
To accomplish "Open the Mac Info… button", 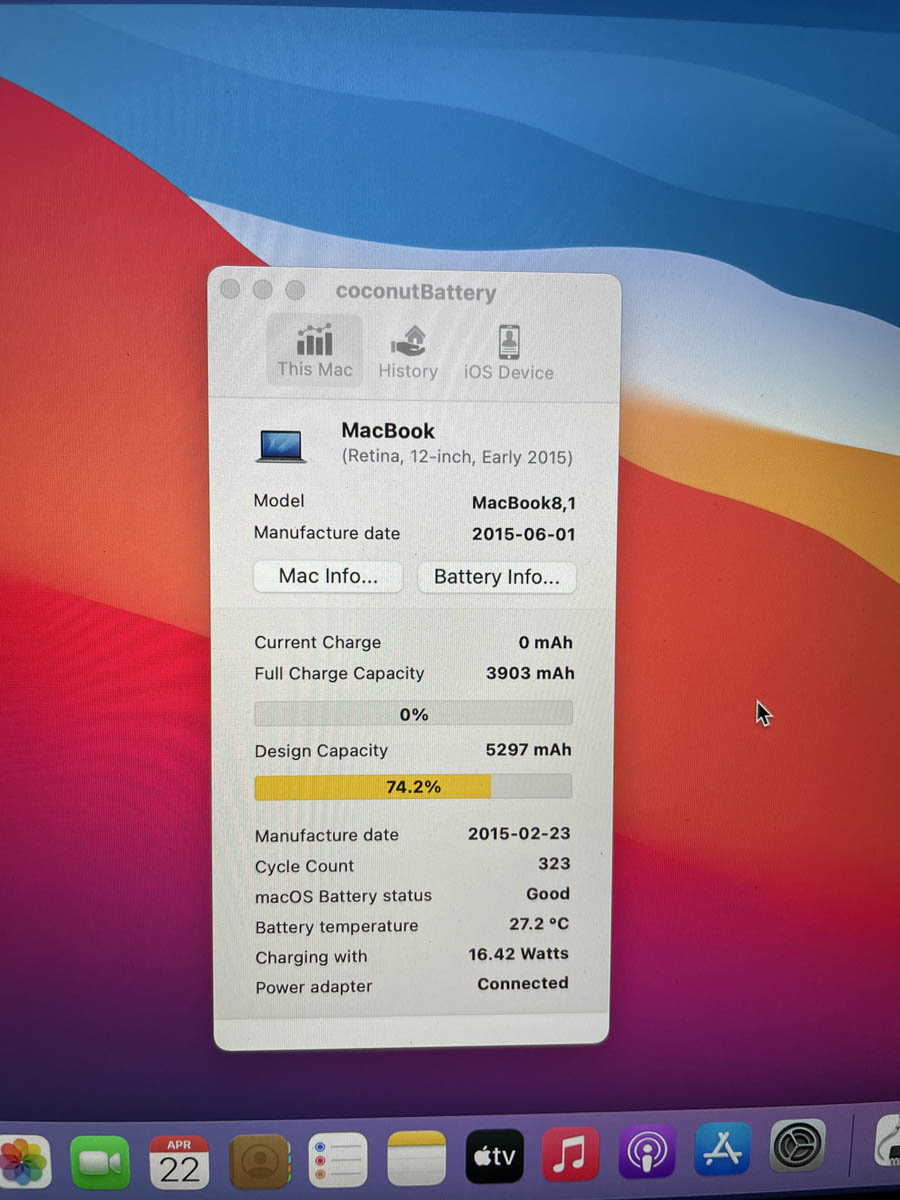I will point(328,576).
